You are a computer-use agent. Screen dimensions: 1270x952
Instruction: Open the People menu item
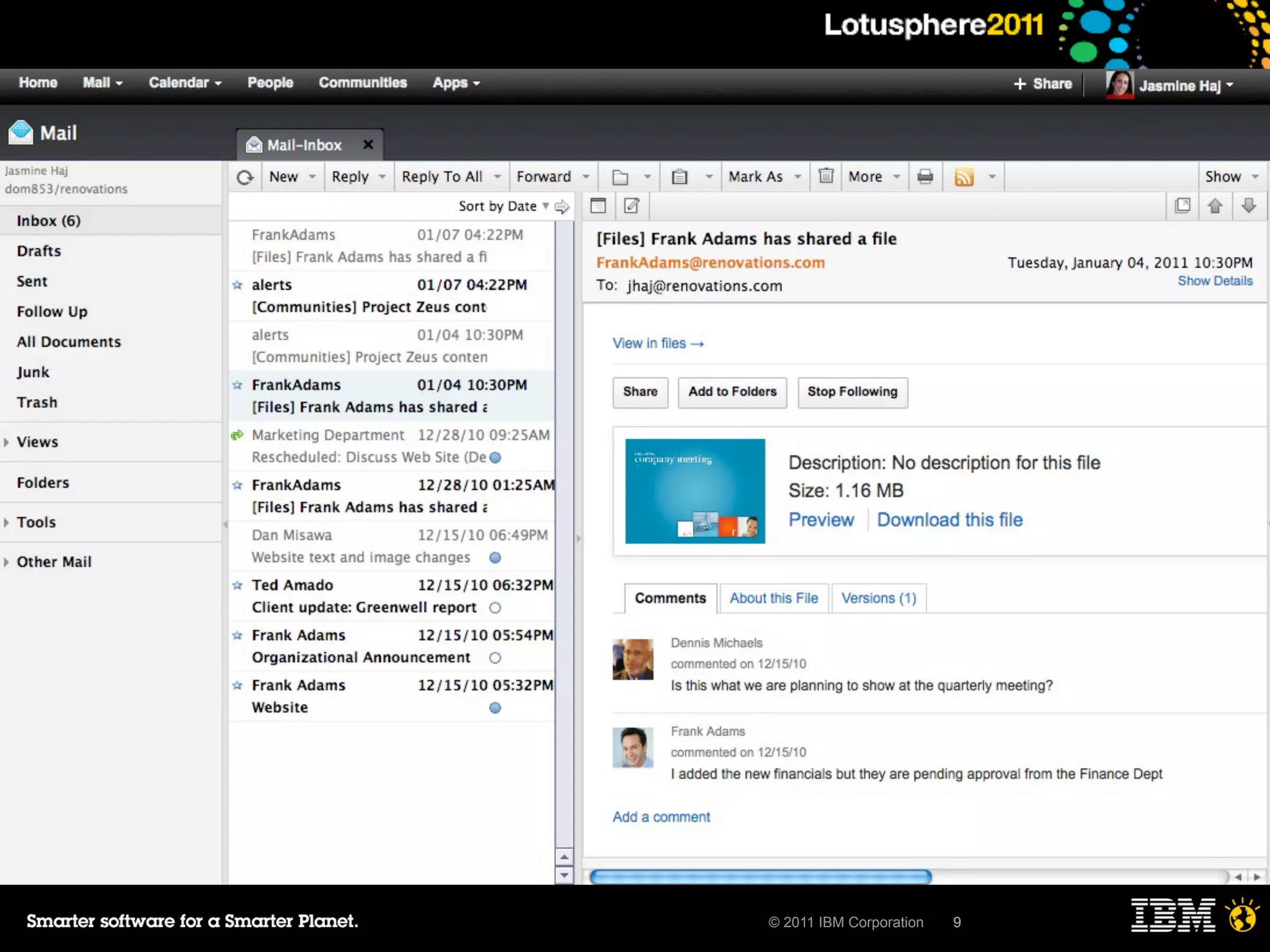click(270, 82)
